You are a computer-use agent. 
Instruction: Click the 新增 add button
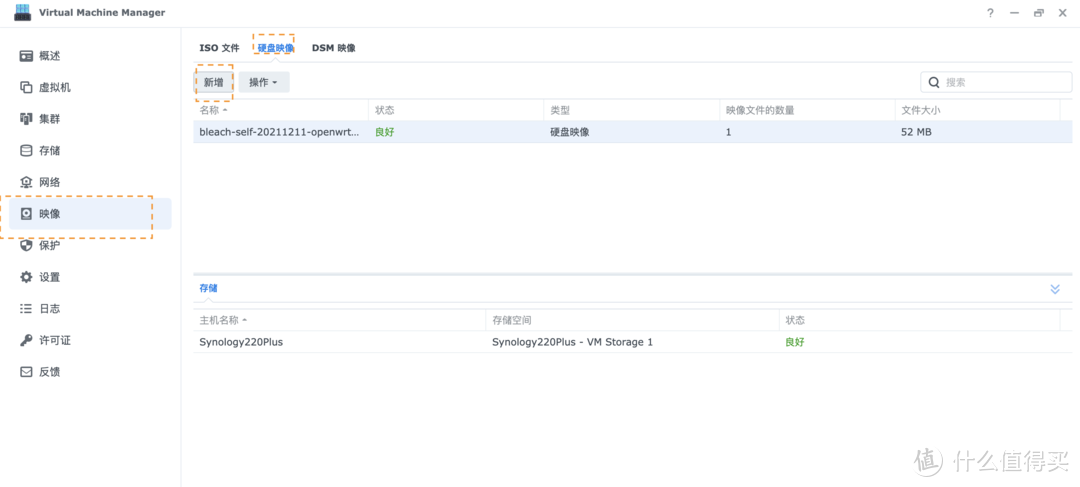click(213, 82)
